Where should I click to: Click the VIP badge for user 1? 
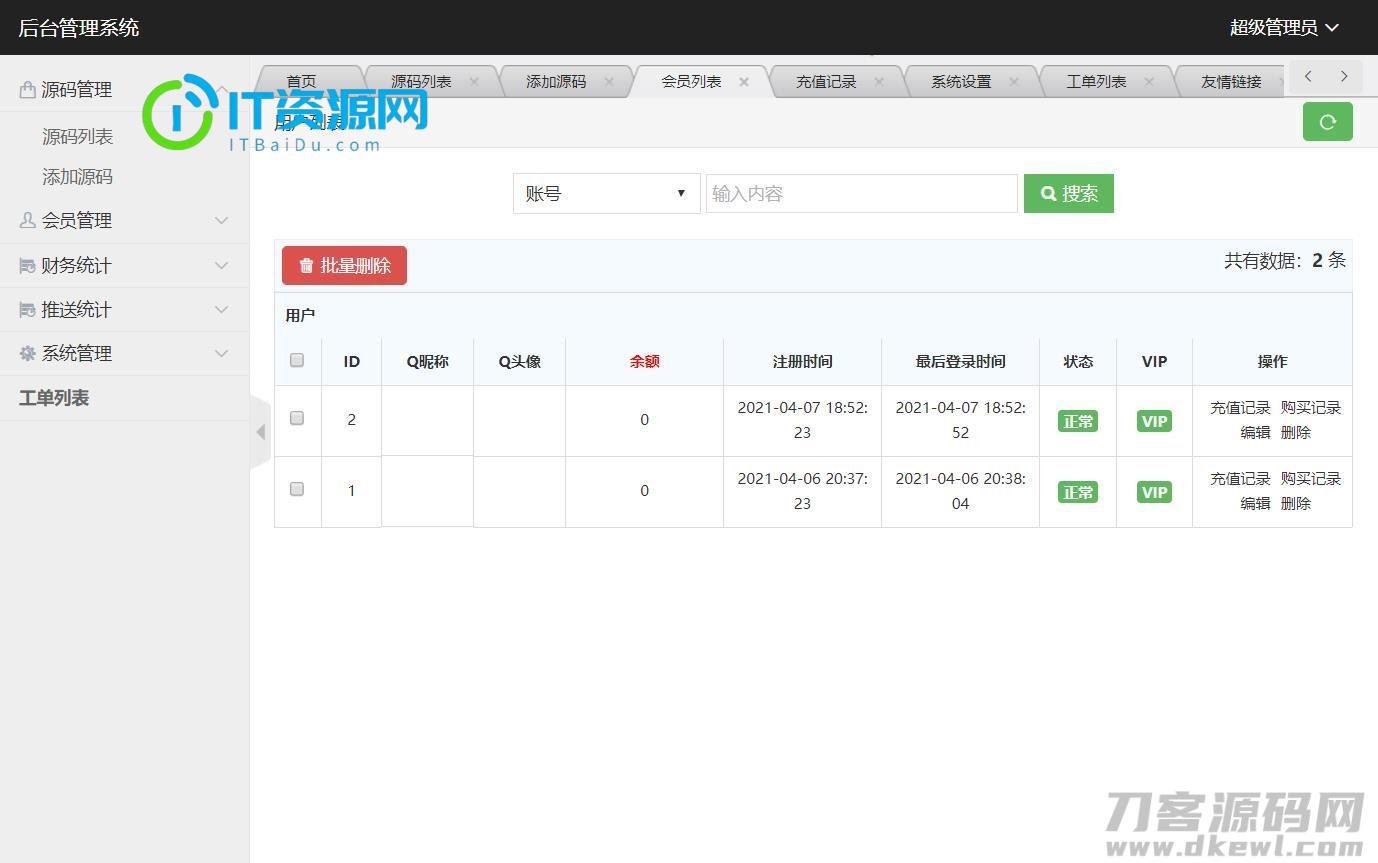click(x=1154, y=492)
